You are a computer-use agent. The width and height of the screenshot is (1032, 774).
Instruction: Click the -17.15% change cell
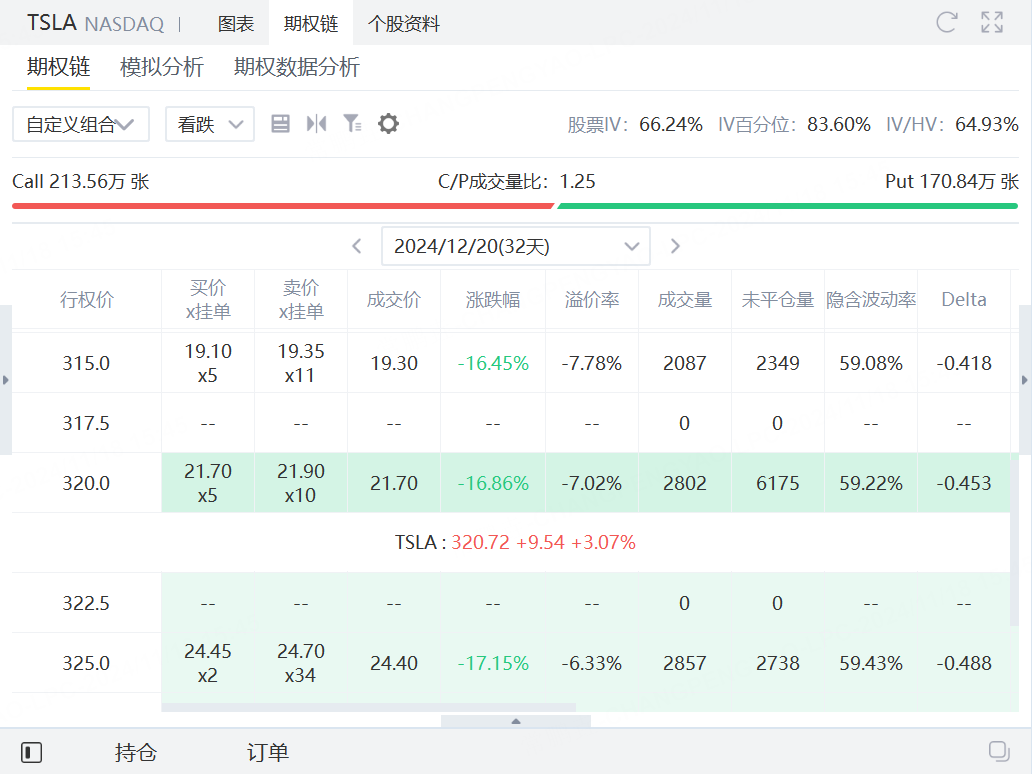(x=493, y=663)
